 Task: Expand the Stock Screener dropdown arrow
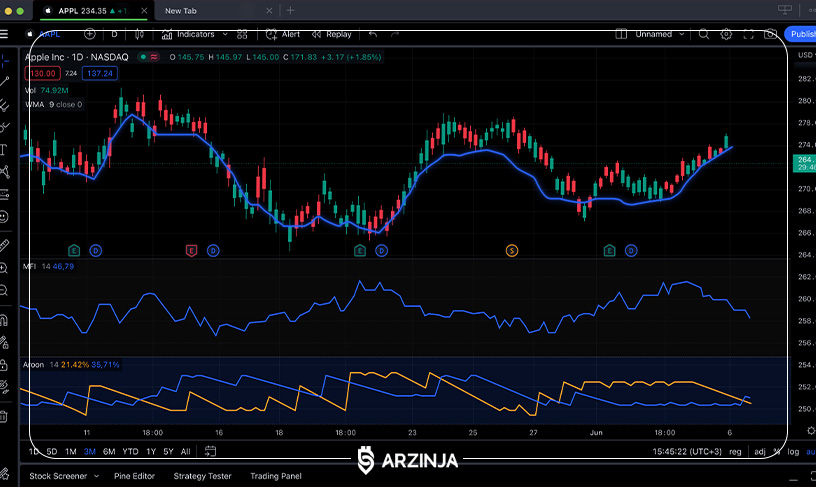pos(96,476)
